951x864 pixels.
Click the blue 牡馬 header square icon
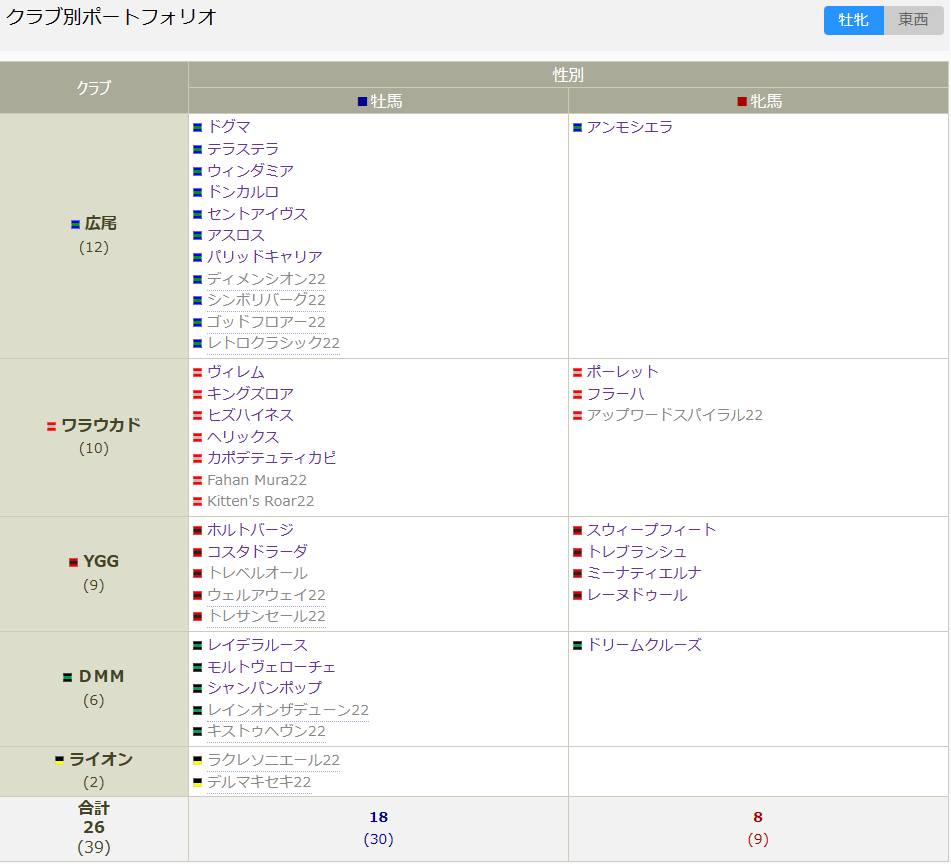[363, 102]
